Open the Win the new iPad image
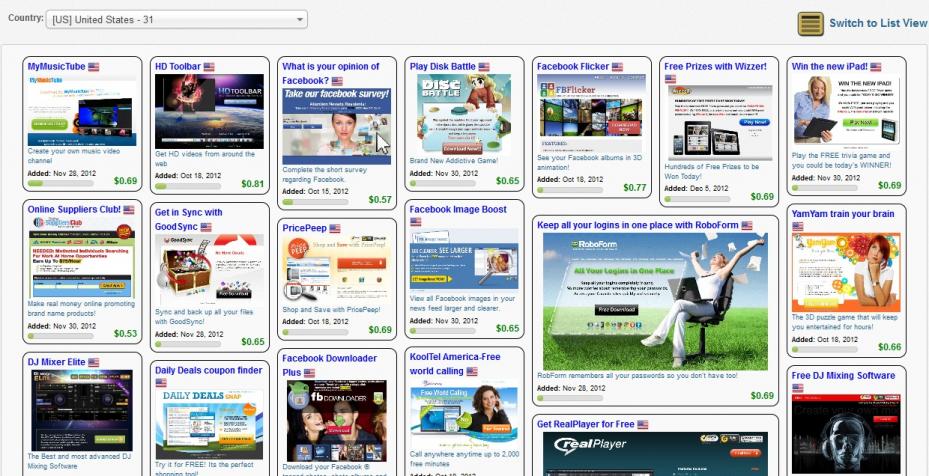Viewport: 929px width, 476px height. pyautogui.click(x=846, y=110)
